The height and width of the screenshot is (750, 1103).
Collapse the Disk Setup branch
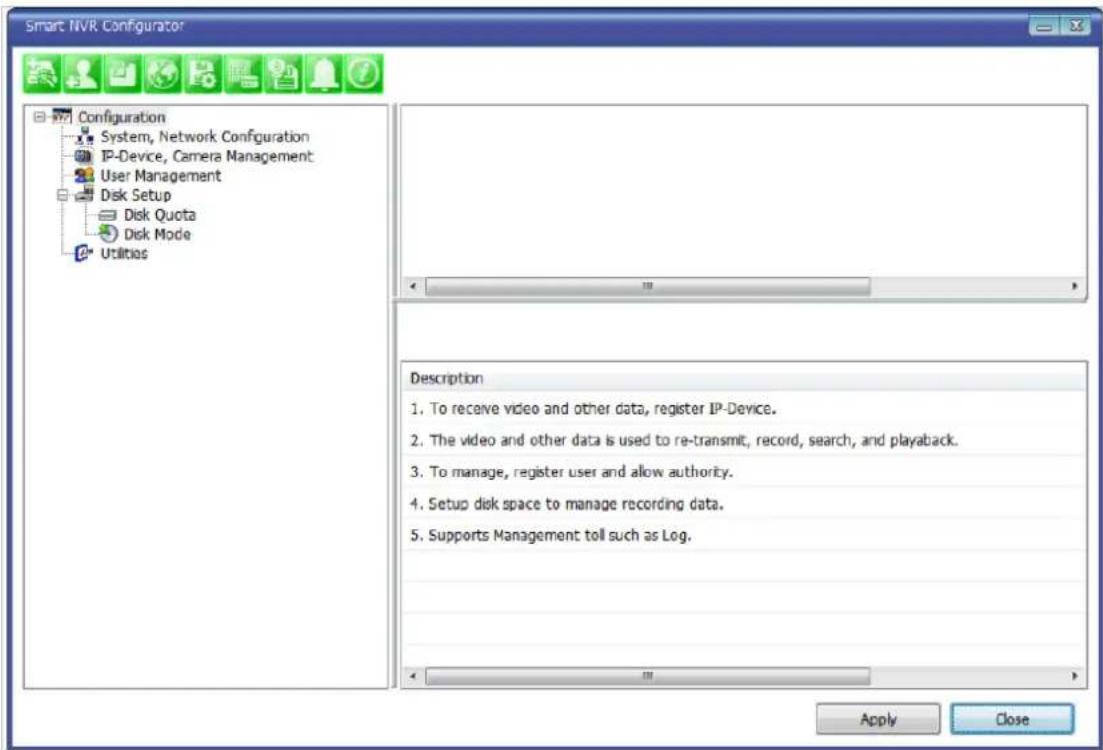[63, 195]
